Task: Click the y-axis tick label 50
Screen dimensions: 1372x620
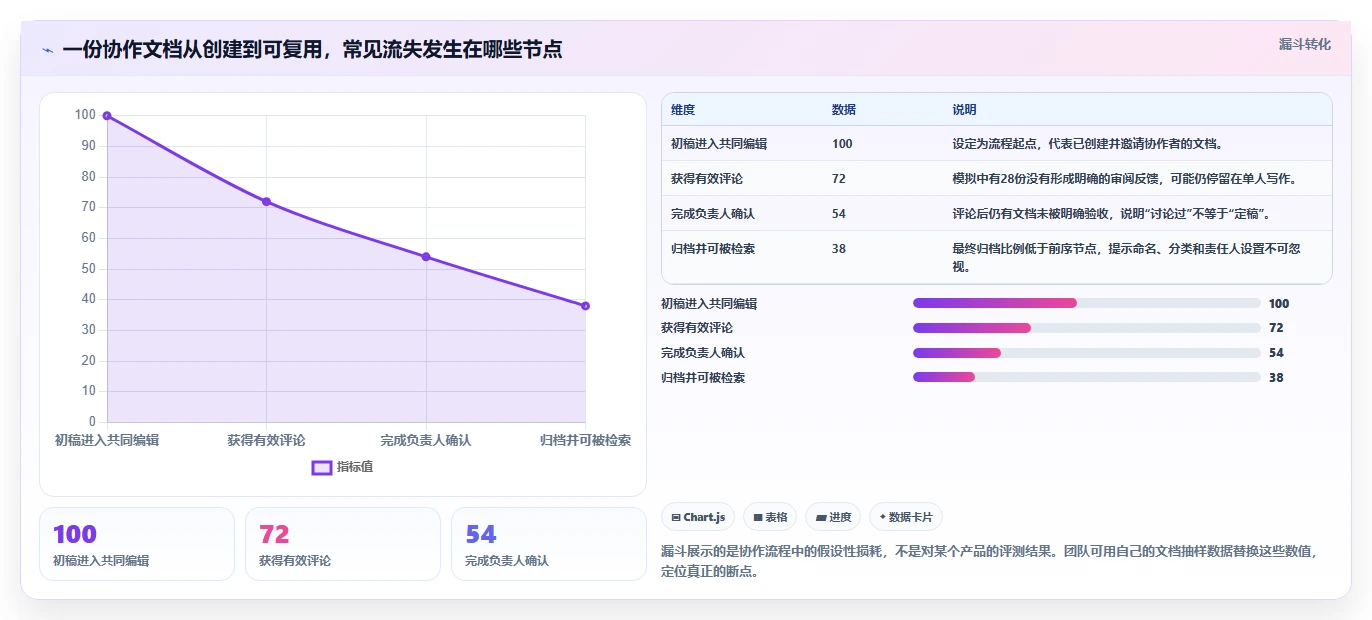Action: (89, 269)
